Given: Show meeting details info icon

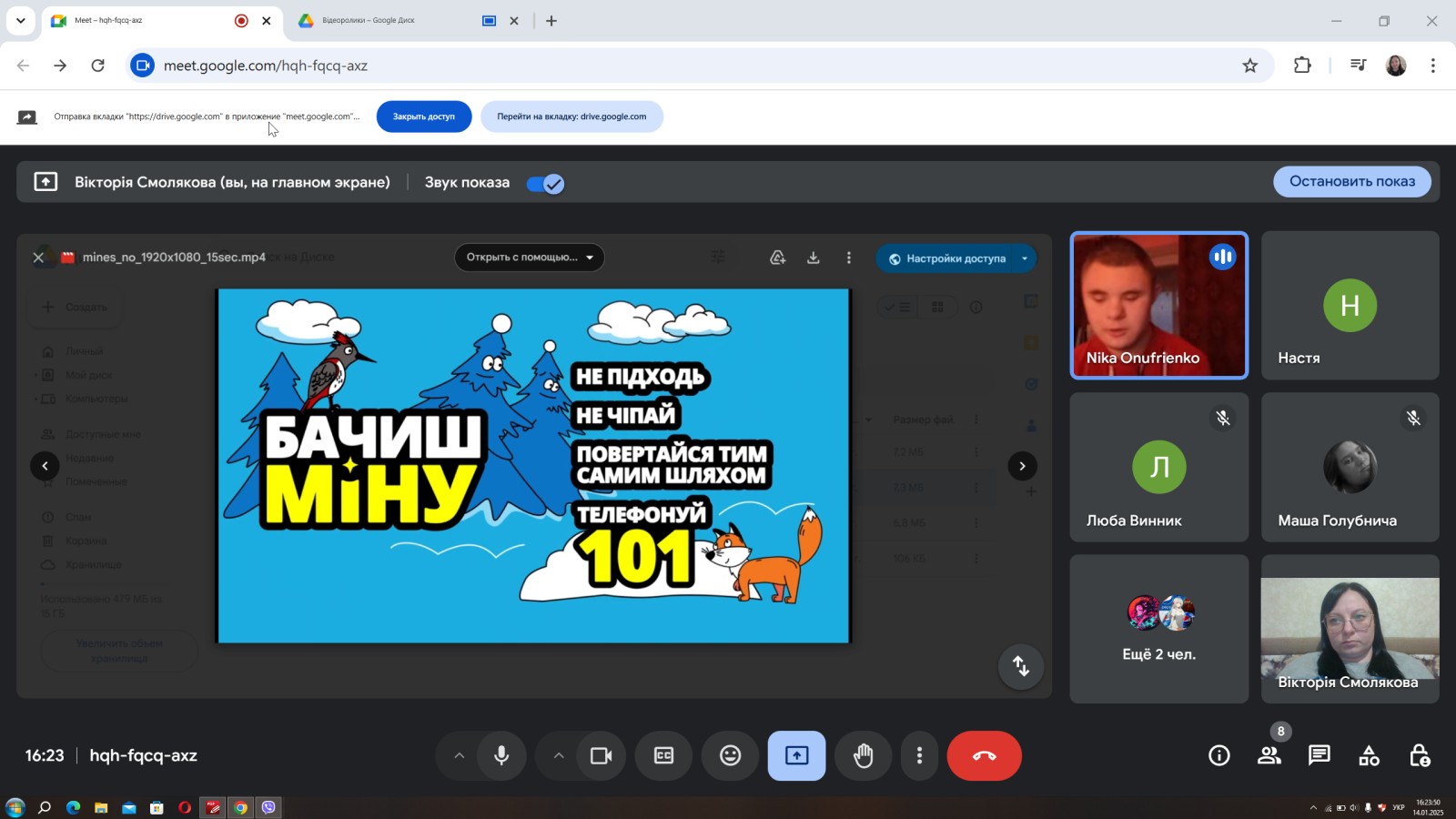Looking at the screenshot, I should click(x=1218, y=755).
